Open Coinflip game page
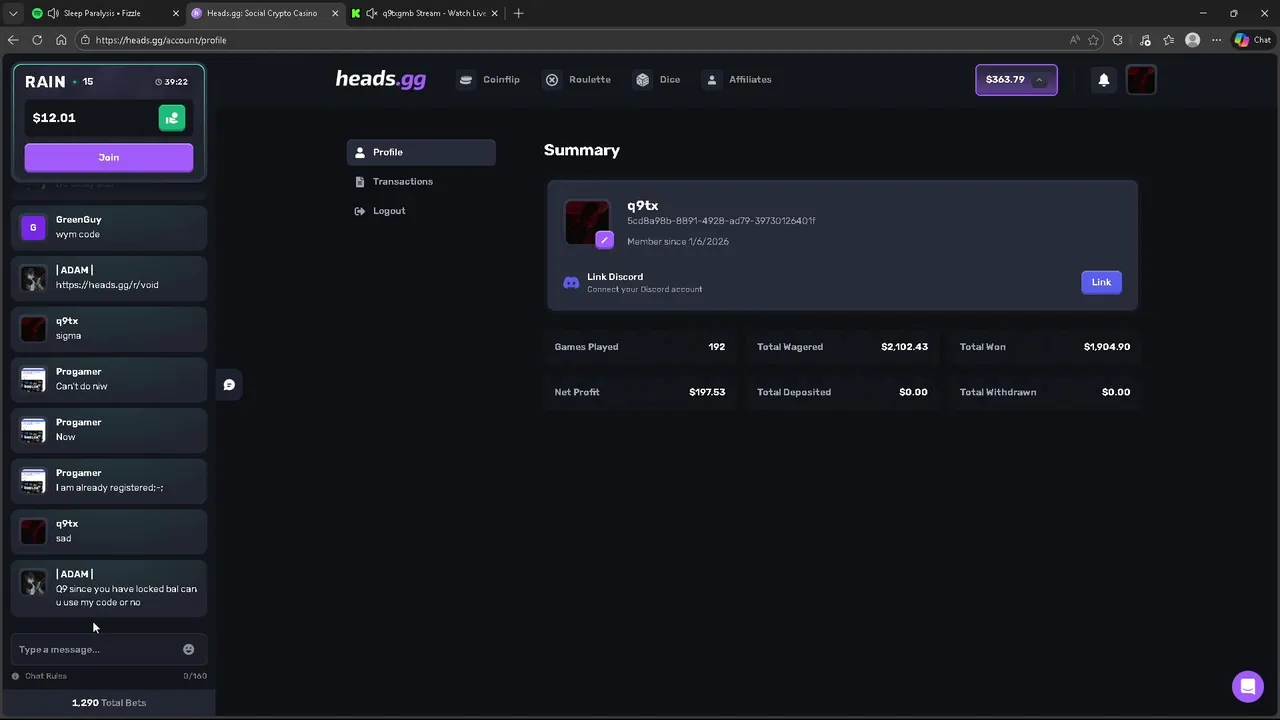 [489, 80]
